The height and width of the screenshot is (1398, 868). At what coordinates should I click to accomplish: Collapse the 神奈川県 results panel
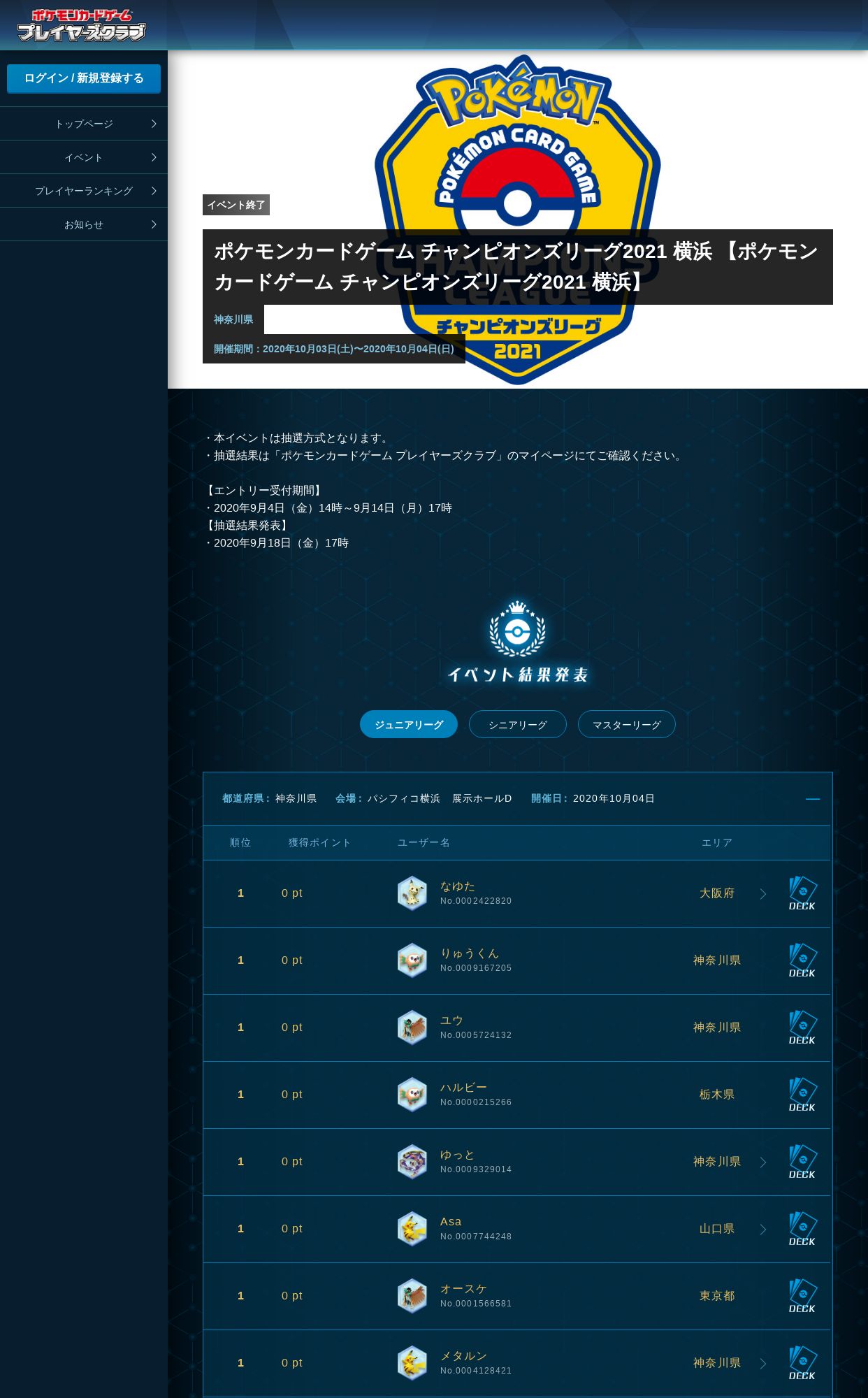pyautogui.click(x=813, y=799)
